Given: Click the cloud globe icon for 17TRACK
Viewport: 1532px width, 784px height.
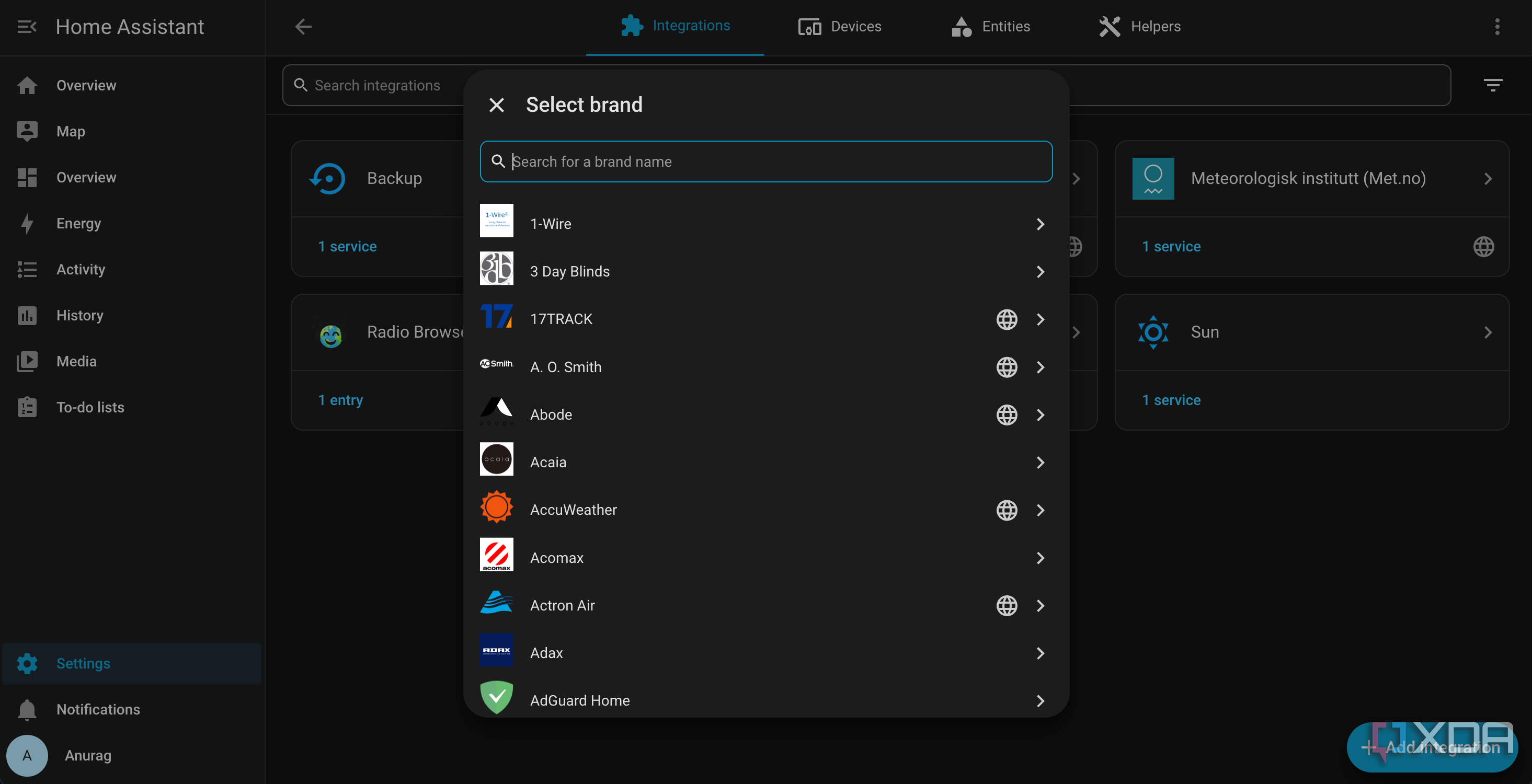Looking at the screenshot, I should click(1007, 320).
